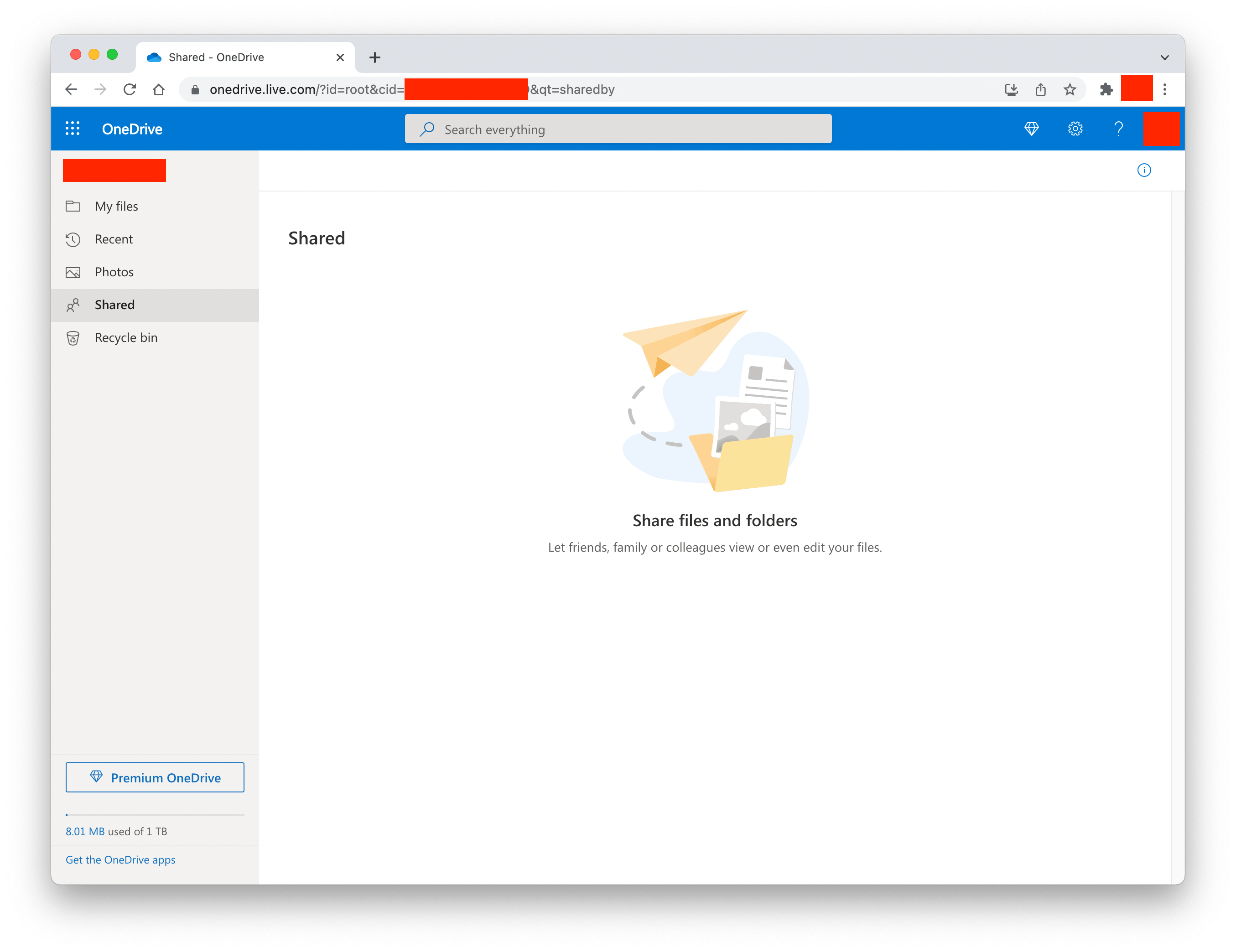Viewport: 1236px width, 952px height.
Task: Open the help question mark
Action: (x=1118, y=129)
